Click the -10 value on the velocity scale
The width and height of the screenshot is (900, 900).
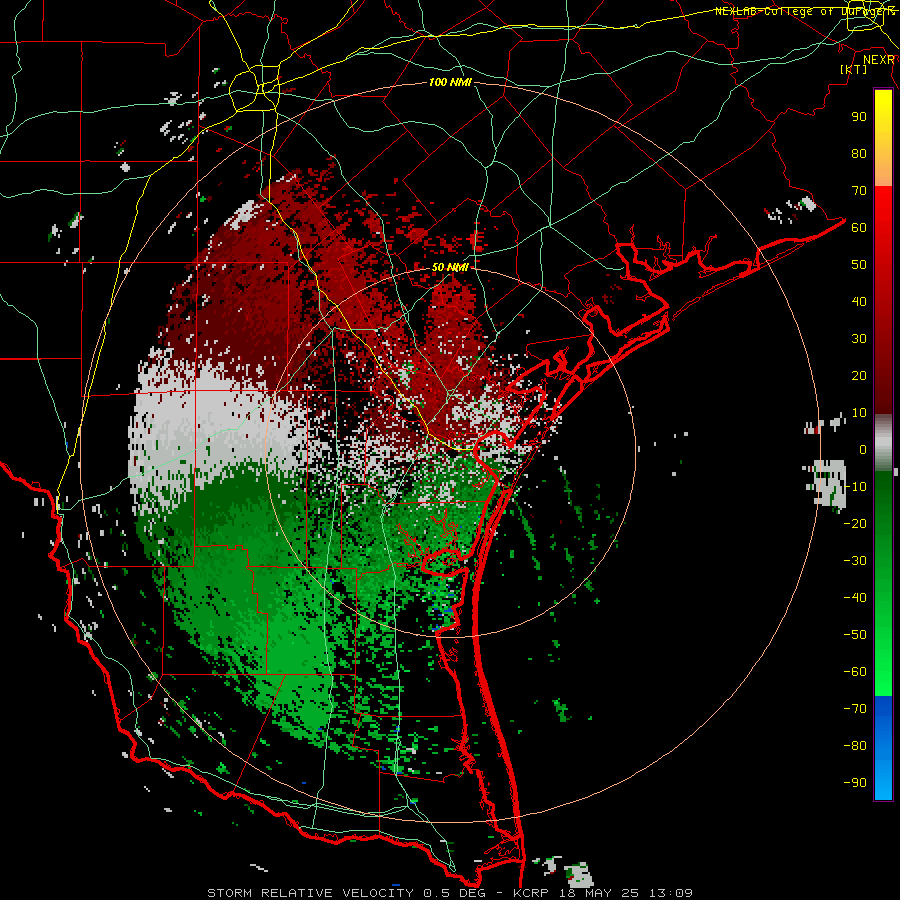click(855, 487)
